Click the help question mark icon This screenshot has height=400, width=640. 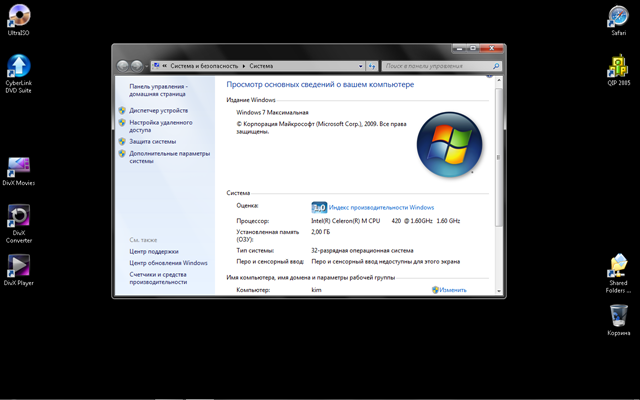[x=489, y=76]
